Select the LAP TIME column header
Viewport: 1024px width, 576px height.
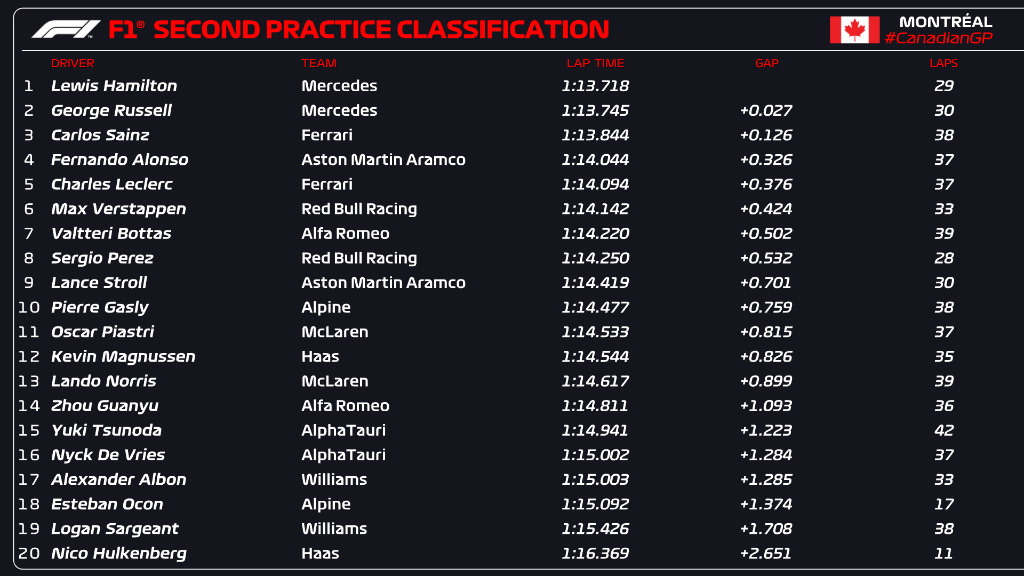tap(595, 63)
